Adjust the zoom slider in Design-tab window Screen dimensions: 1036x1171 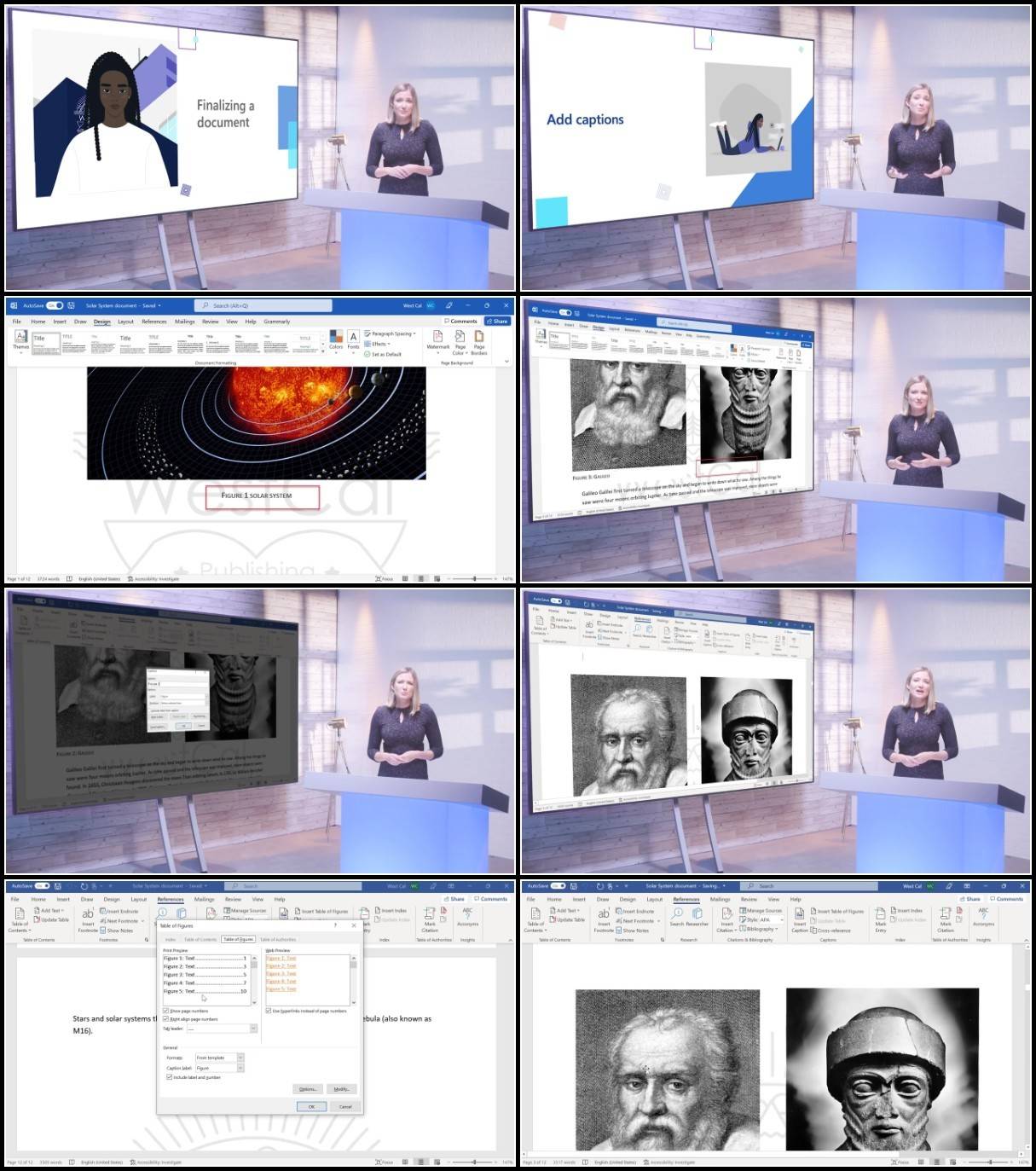[474, 578]
